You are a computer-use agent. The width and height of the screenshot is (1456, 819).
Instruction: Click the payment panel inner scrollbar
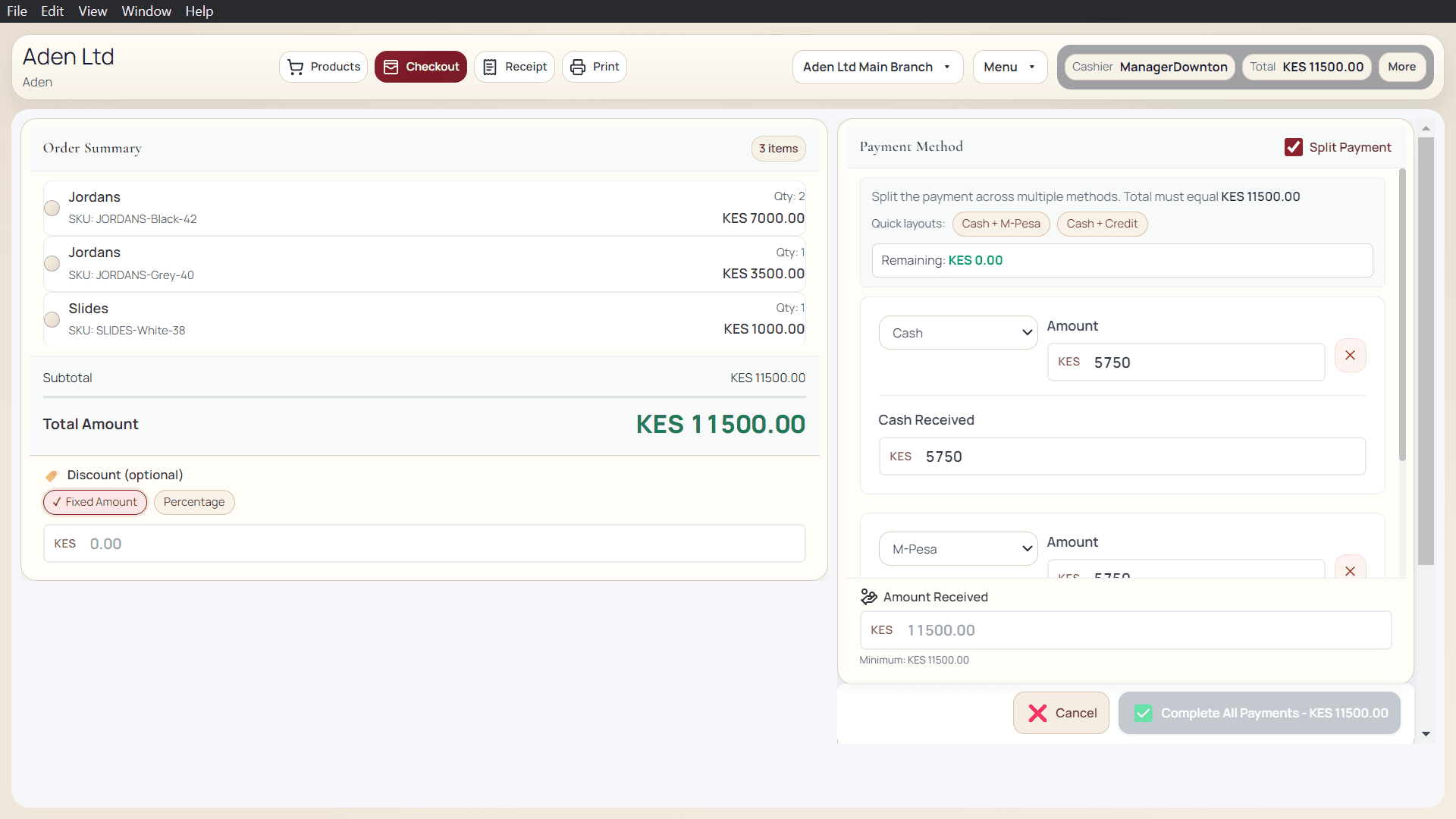point(1402,314)
